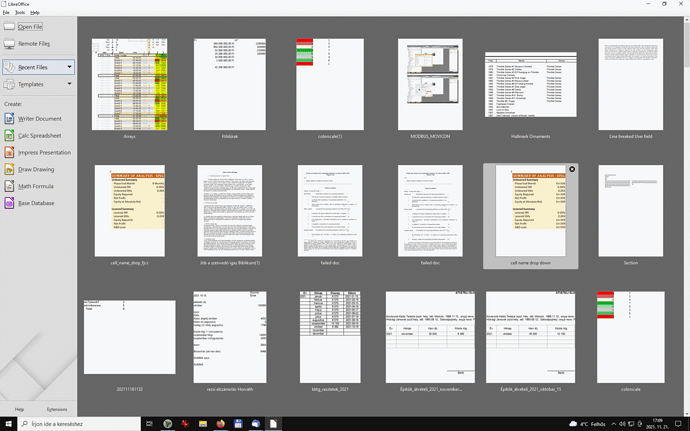
Task: Create a new Calc Spreadsheet
Action: [x=33, y=136]
